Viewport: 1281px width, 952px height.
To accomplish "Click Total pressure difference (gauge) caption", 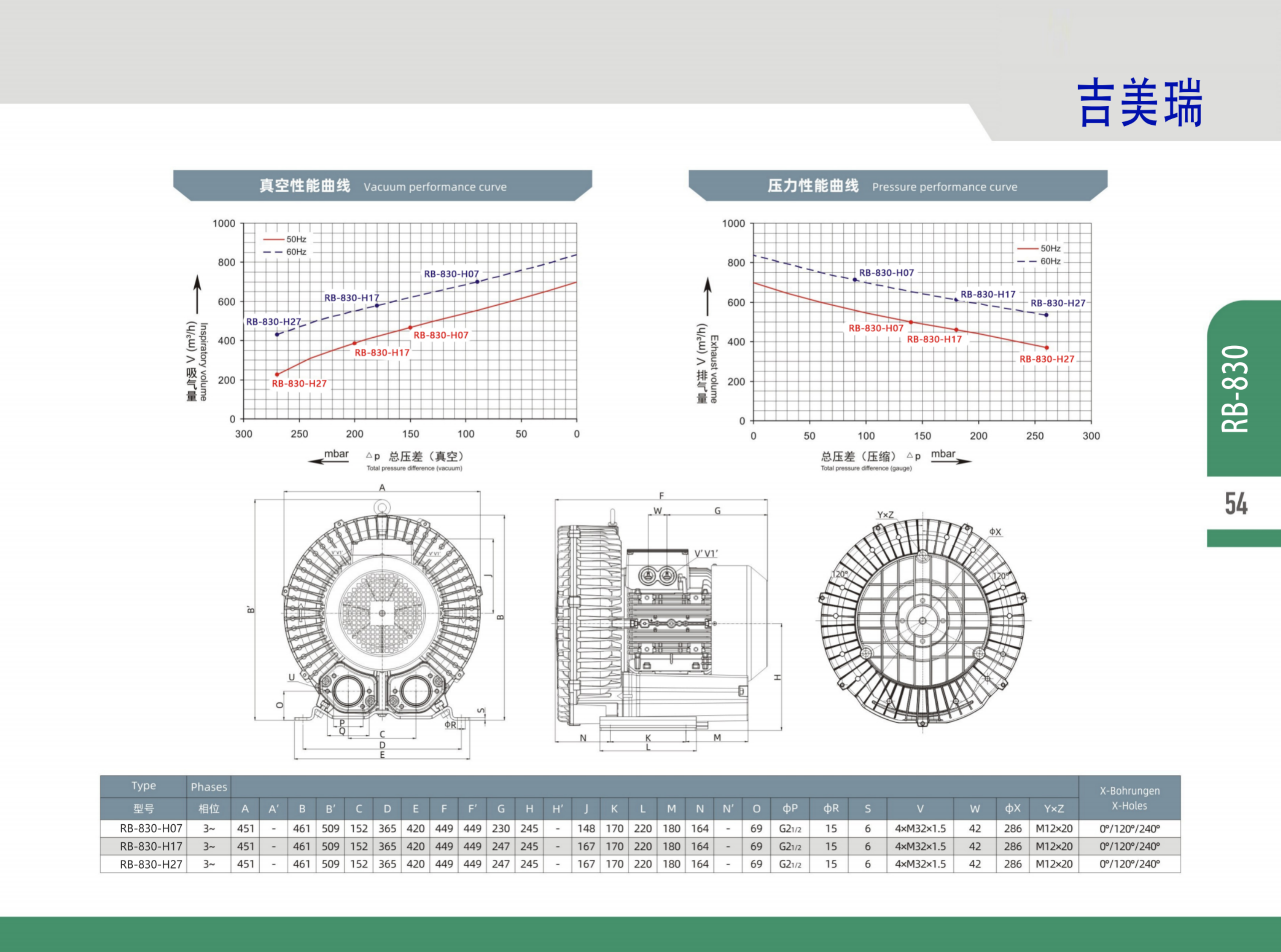I will pyautogui.click(x=866, y=468).
